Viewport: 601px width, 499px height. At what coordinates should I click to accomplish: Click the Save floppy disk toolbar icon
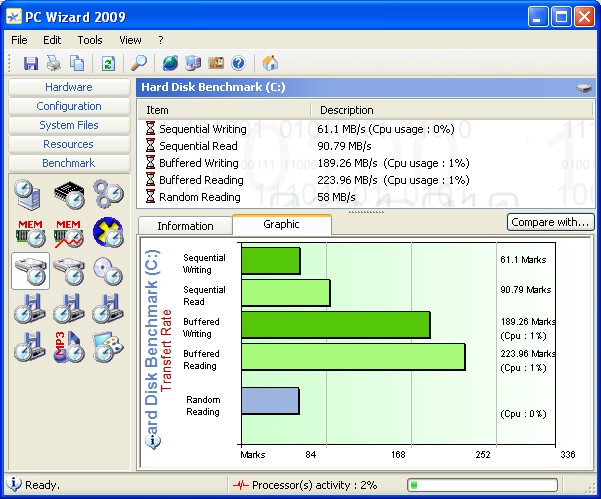(31, 63)
